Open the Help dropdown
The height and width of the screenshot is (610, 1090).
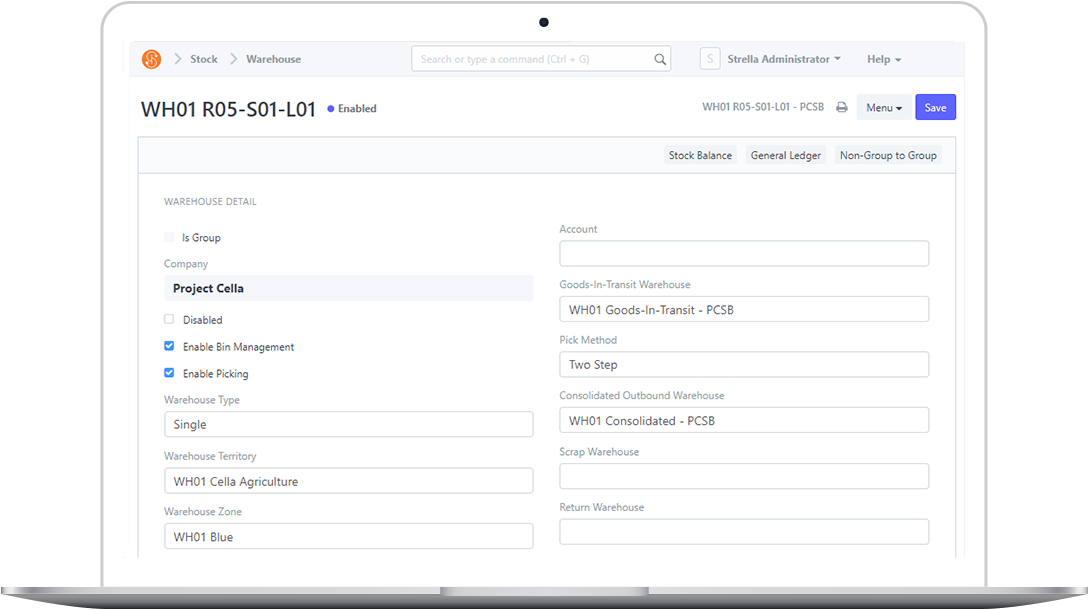tap(883, 59)
